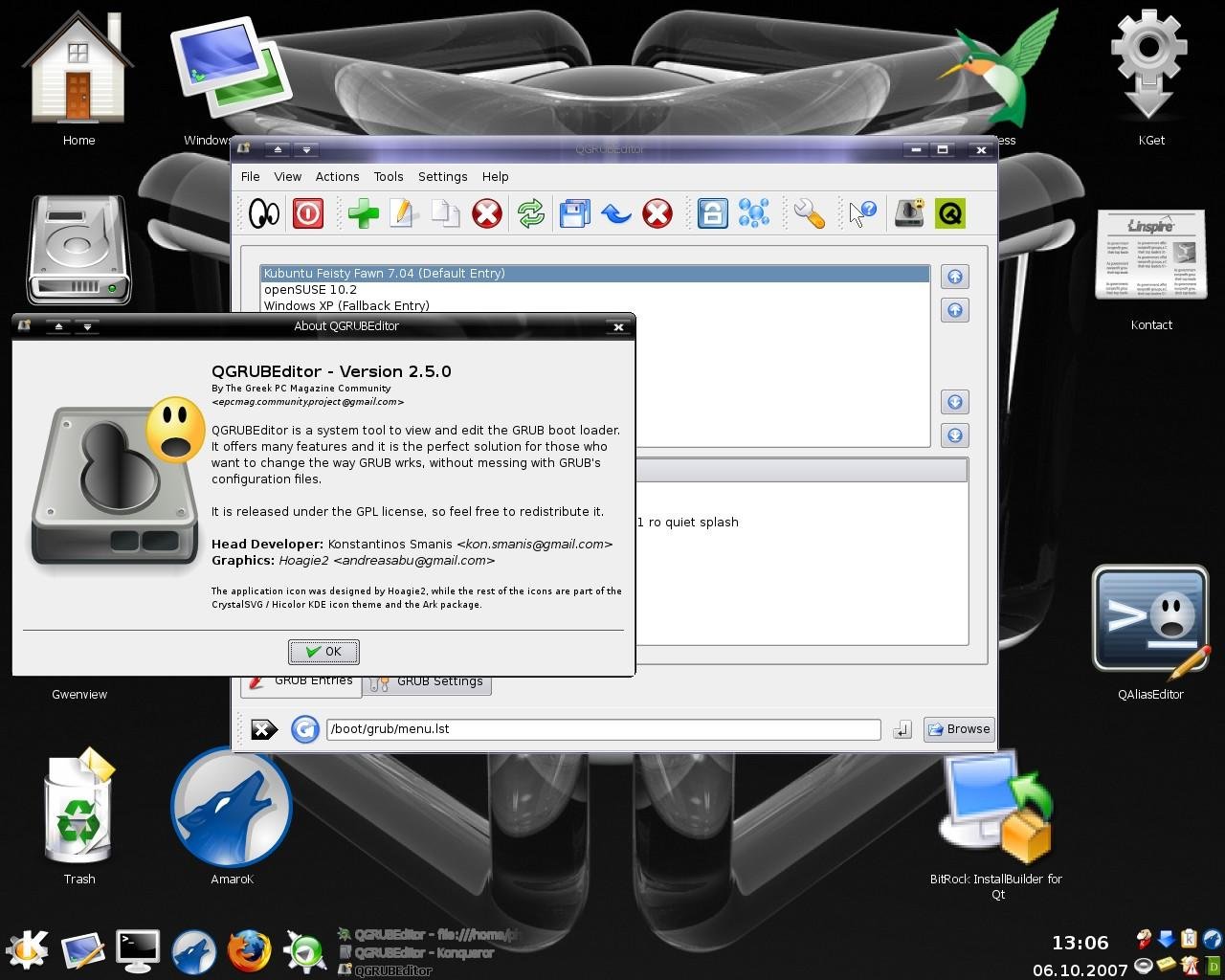1225x980 pixels.
Task: Launch QAliasEditor from the desktop
Action: [x=1150, y=633]
